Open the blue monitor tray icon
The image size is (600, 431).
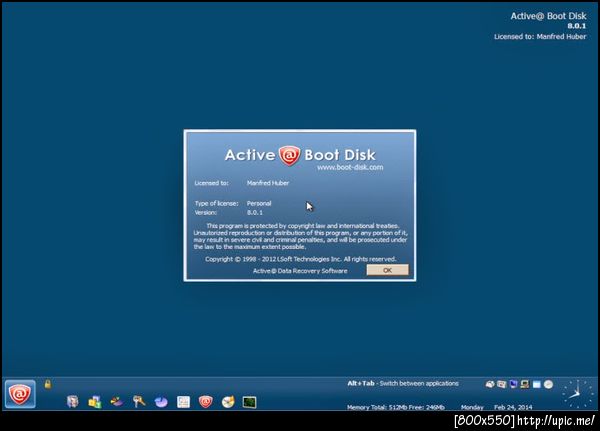click(x=513, y=384)
